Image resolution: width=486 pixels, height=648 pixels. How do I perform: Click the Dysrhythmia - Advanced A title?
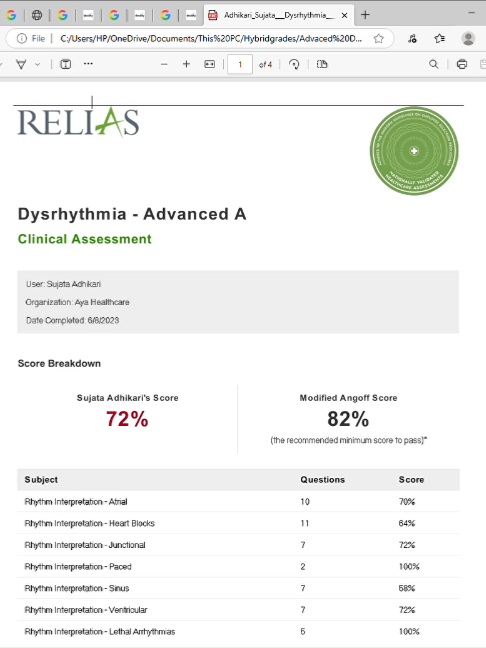click(x=132, y=214)
